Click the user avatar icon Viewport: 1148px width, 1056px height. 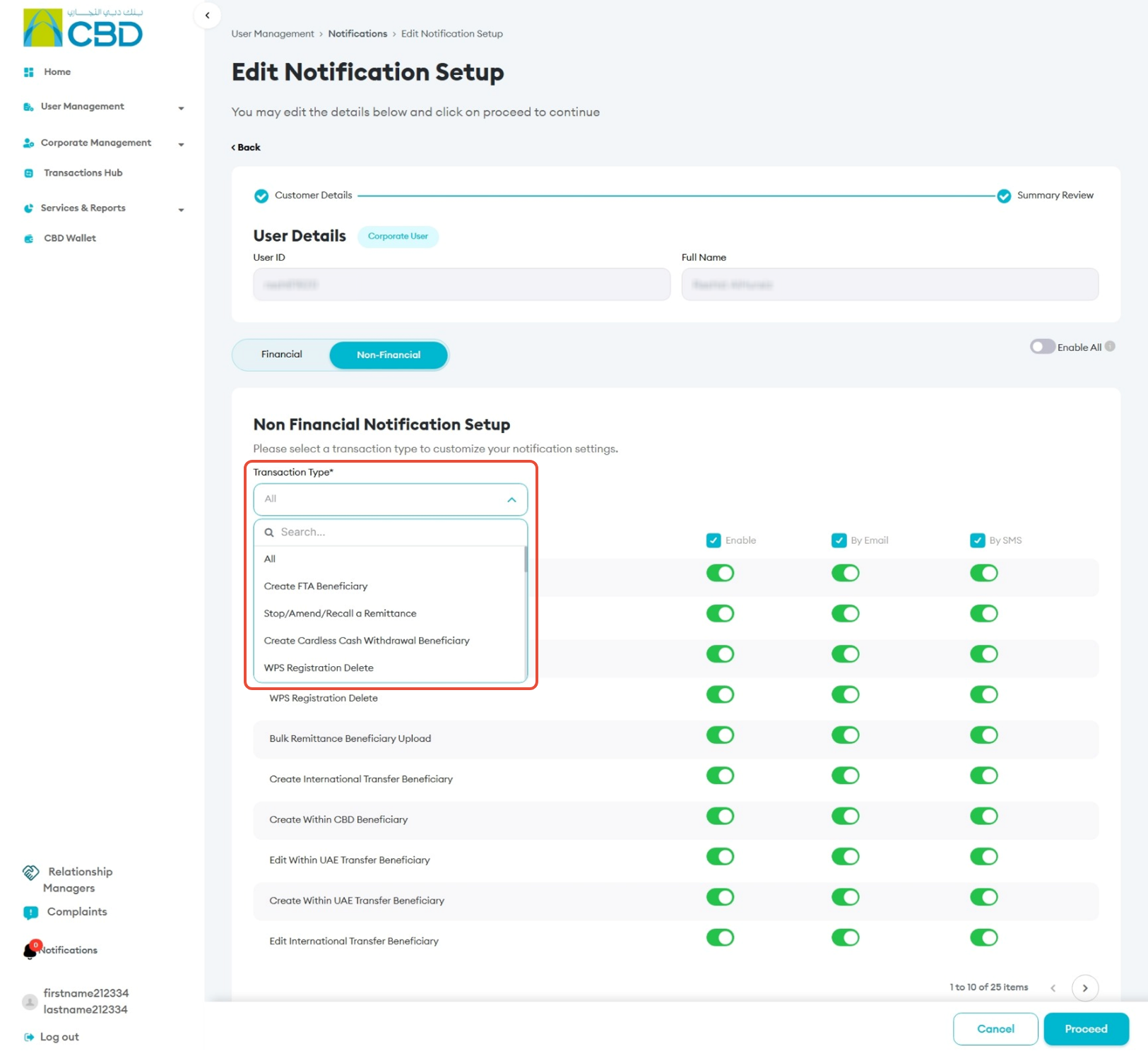pos(30,1002)
